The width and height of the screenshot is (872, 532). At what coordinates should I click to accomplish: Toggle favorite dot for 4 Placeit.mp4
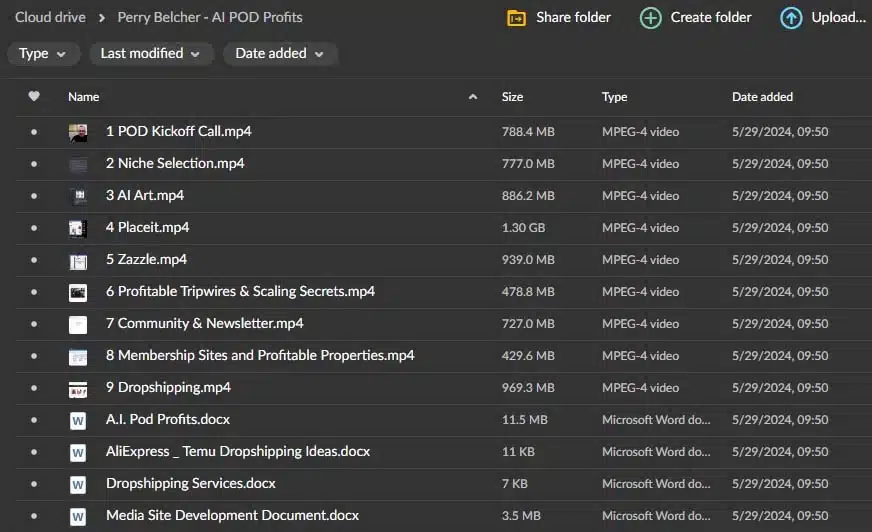pyautogui.click(x=34, y=228)
